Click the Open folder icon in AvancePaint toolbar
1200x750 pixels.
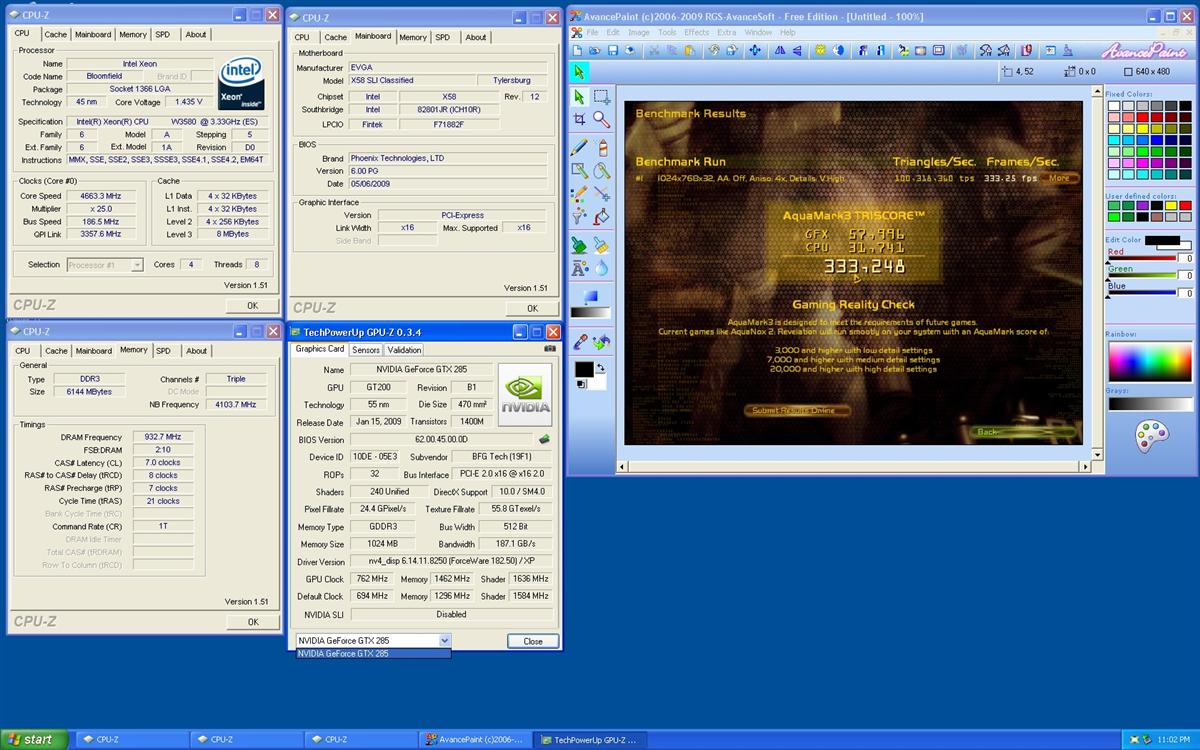(x=594, y=50)
